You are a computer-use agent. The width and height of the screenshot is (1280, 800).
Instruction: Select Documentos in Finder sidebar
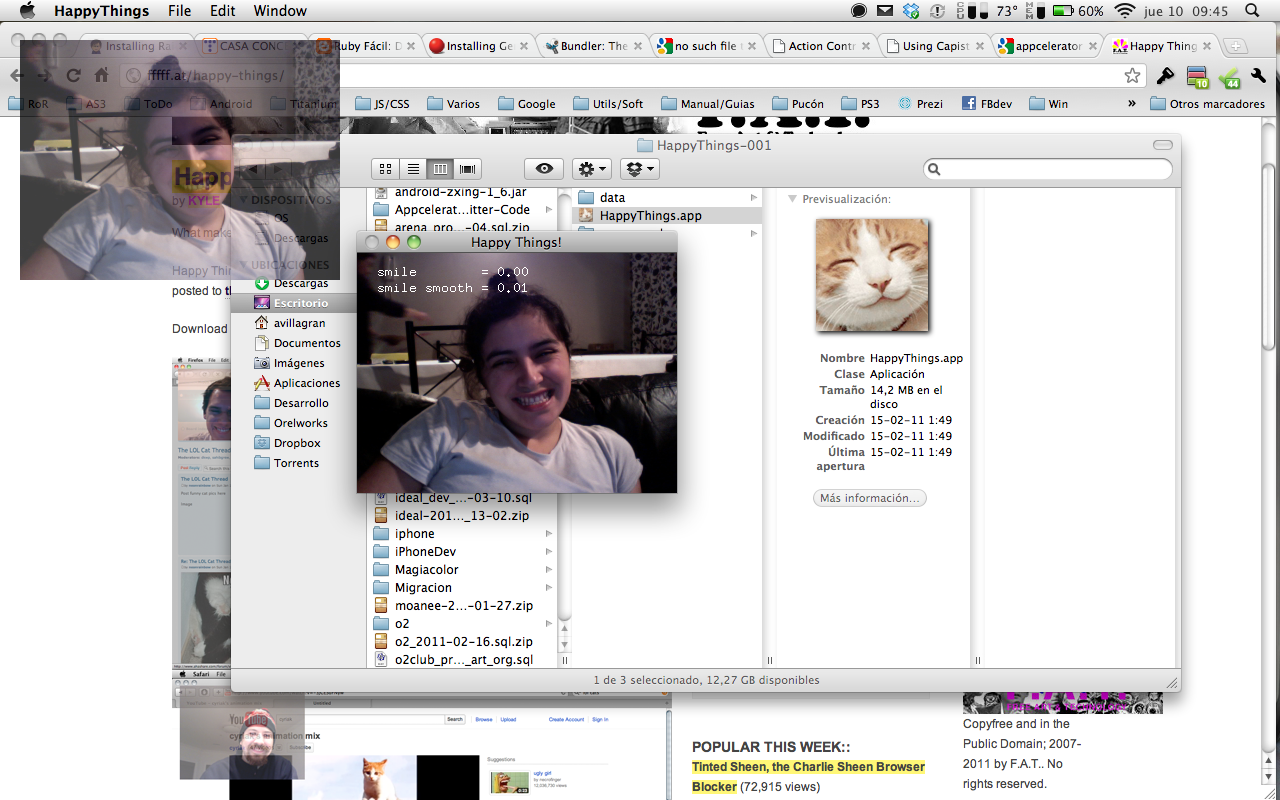tap(297, 343)
